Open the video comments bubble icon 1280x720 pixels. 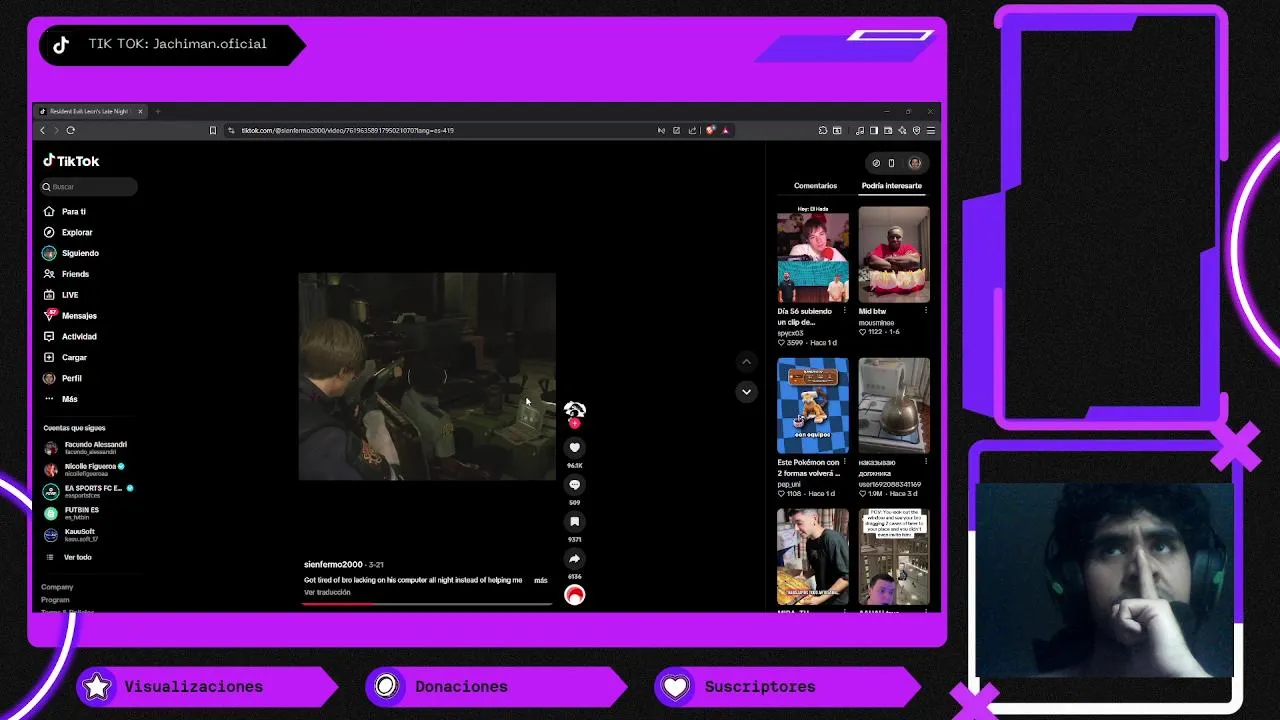tap(574, 485)
